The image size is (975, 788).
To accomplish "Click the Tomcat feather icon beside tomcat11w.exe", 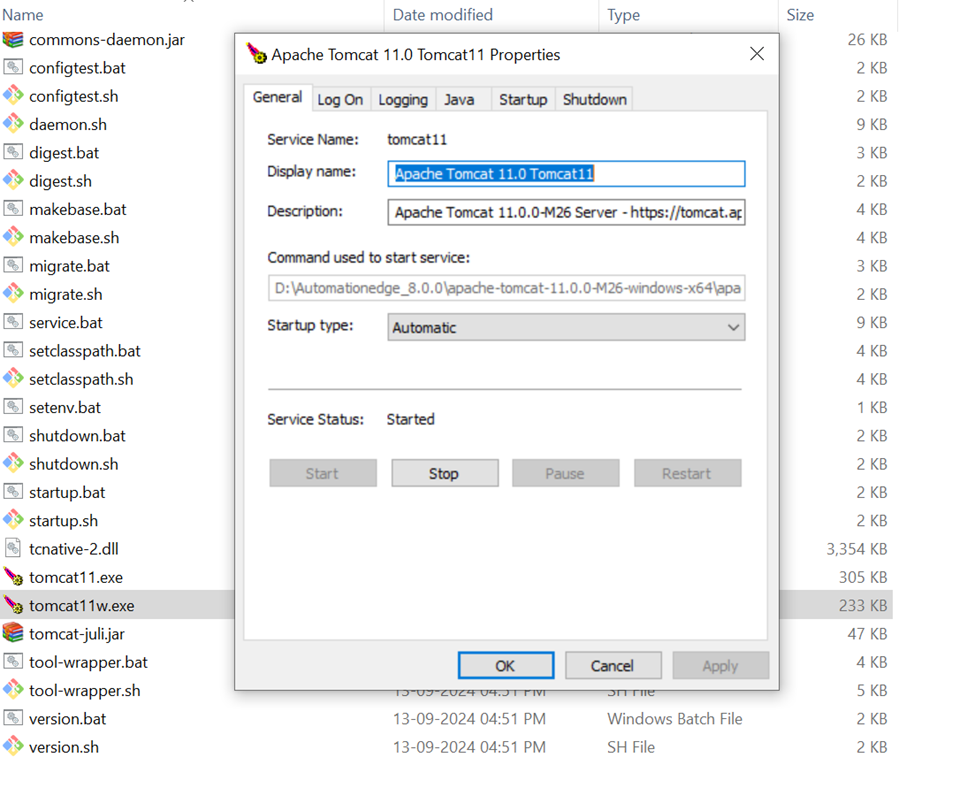I will tap(15, 605).
